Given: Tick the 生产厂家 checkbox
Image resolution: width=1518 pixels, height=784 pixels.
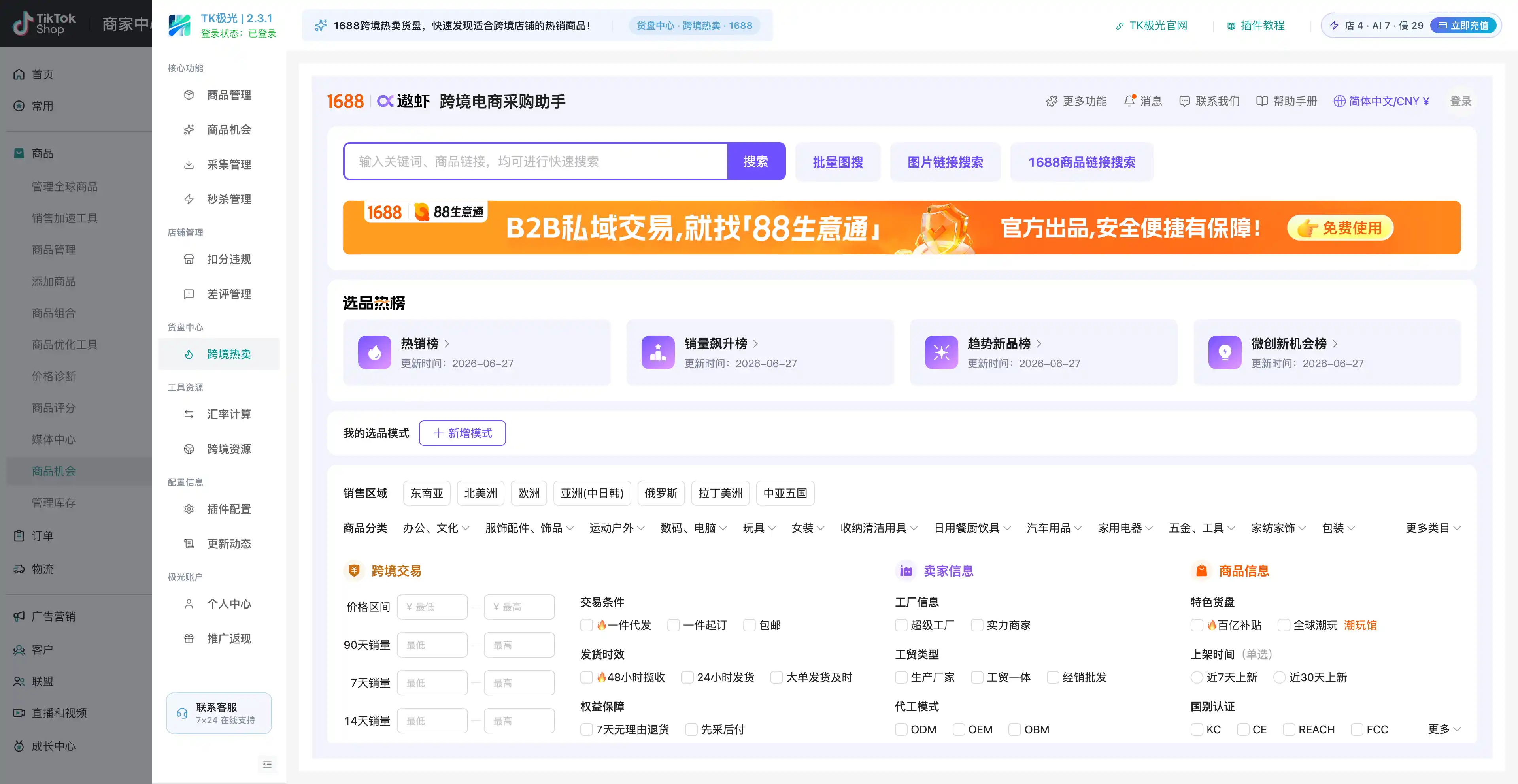Looking at the screenshot, I should click(x=901, y=677).
